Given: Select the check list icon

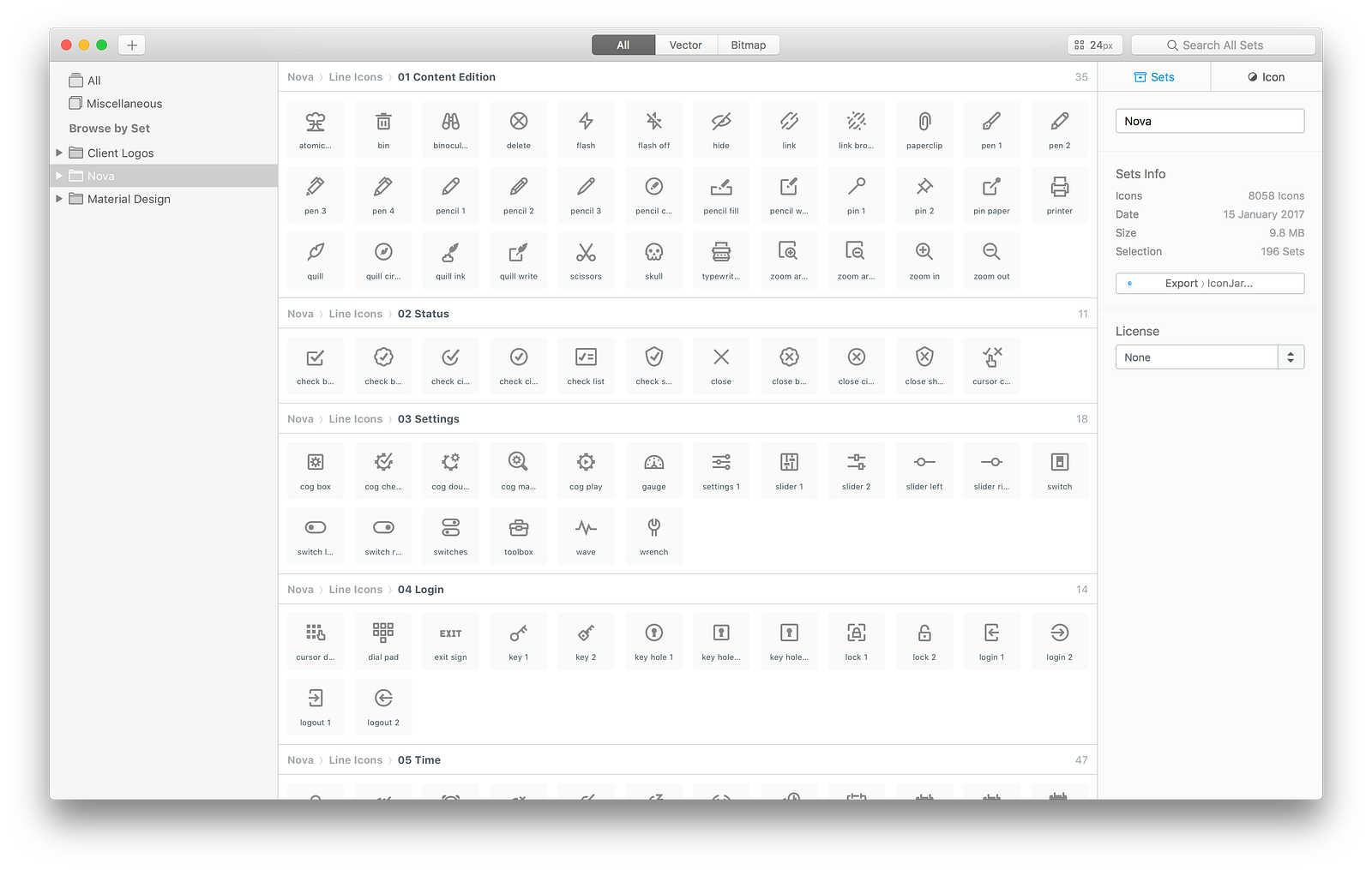Looking at the screenshot, I should click(x=587, y=365).
